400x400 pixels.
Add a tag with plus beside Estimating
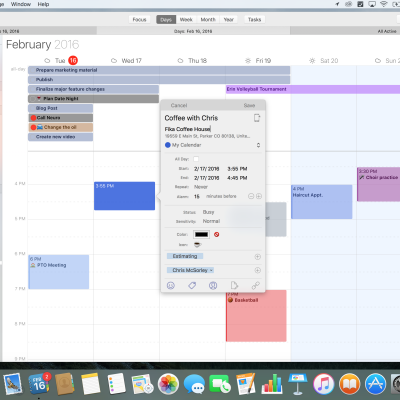pyautogui.click(x=258, y=257)
